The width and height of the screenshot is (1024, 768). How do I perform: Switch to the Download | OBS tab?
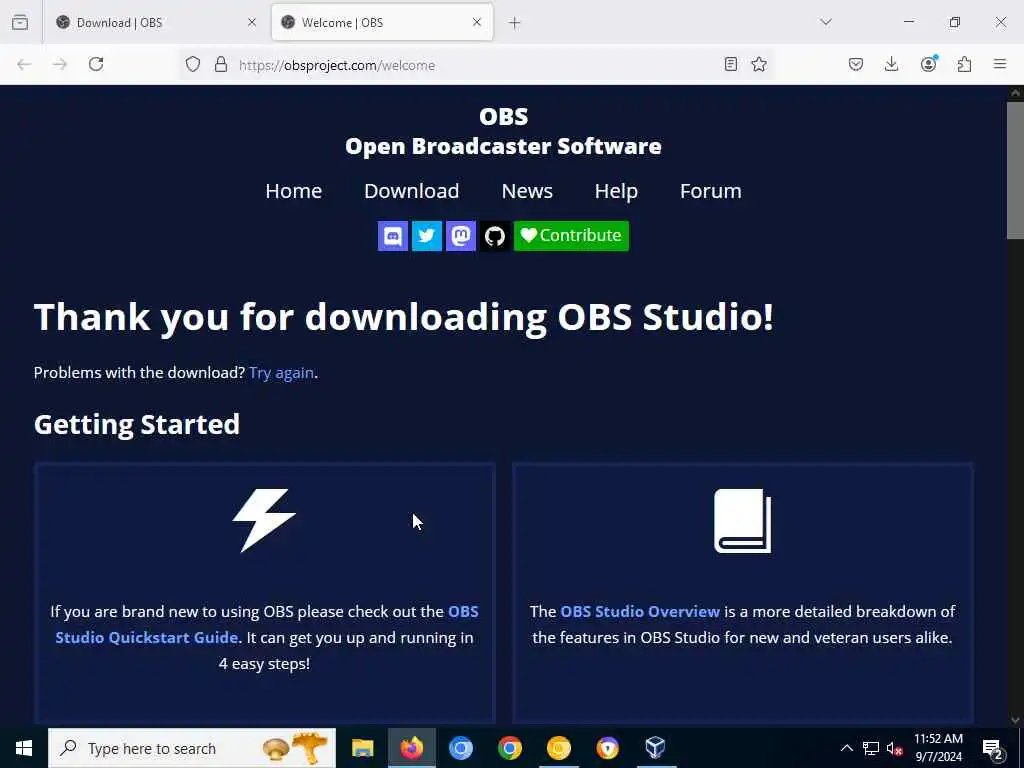[157, 23]
